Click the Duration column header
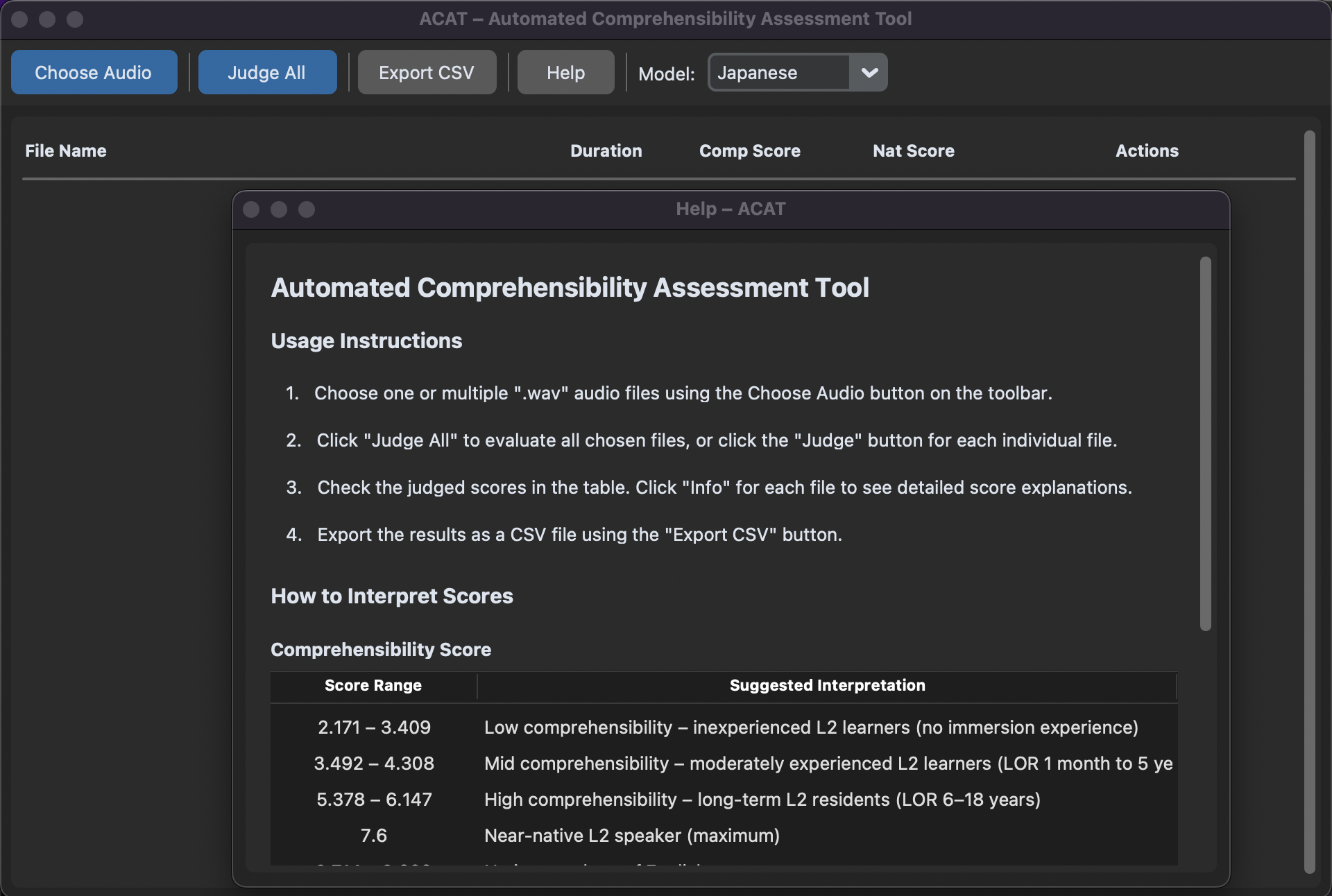The height and width of the screenshot is (896, 1332). click(x=606, y=150)
